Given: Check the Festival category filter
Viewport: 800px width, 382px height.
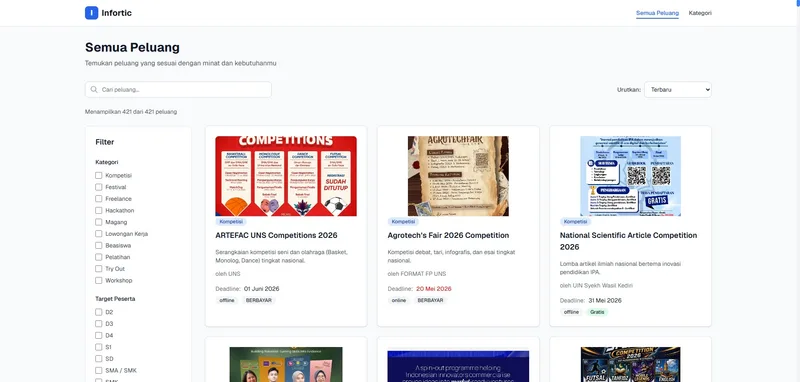Looking at the screenshot, I should [98, 187].
